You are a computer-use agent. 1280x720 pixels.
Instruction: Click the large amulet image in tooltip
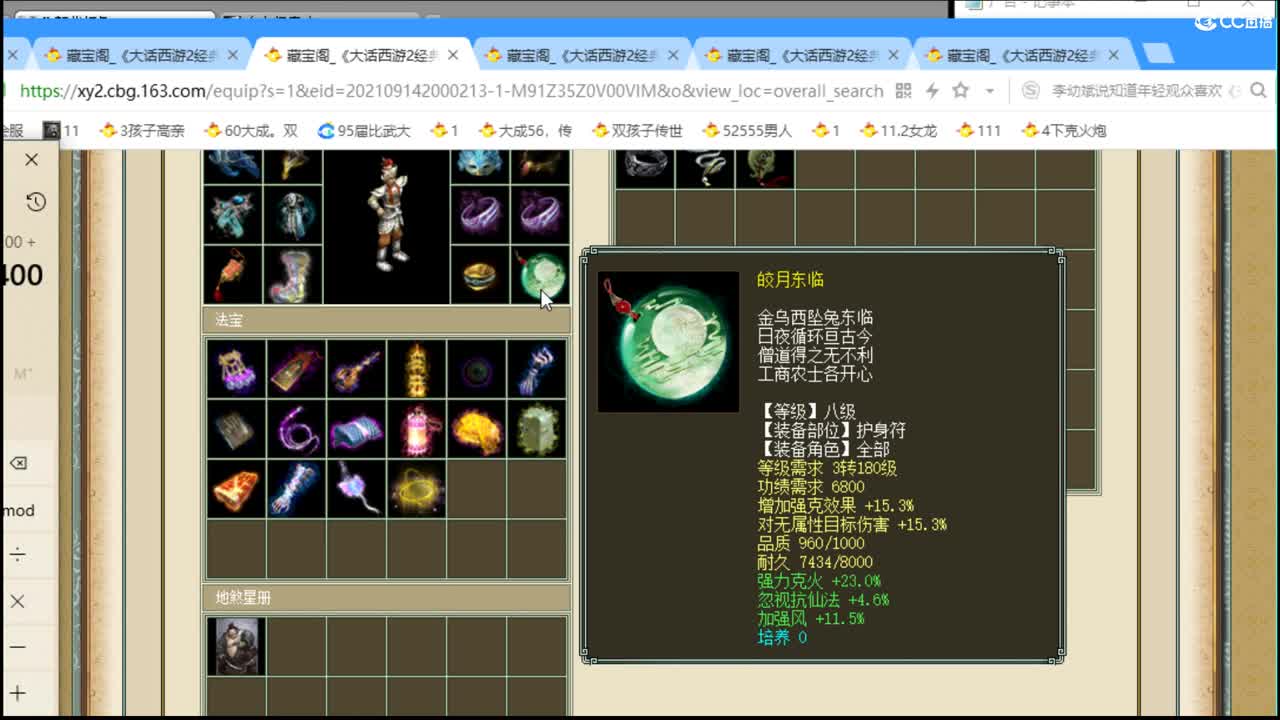pyautogui.click(x=668, y=342)
